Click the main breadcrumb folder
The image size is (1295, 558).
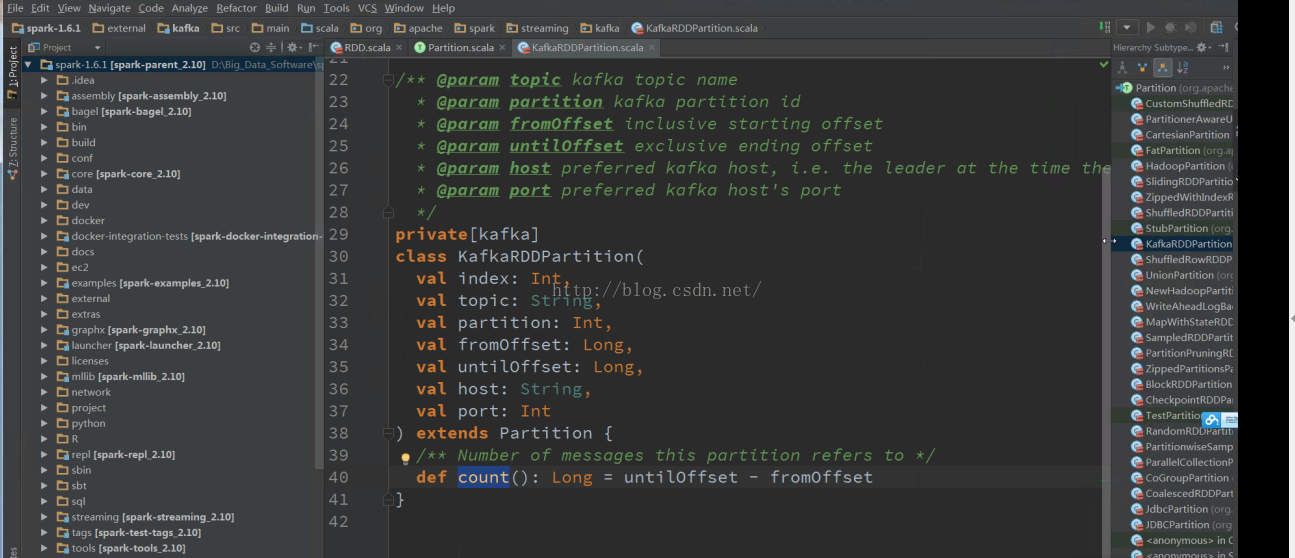pyautogui.click(x=270, y=28)
